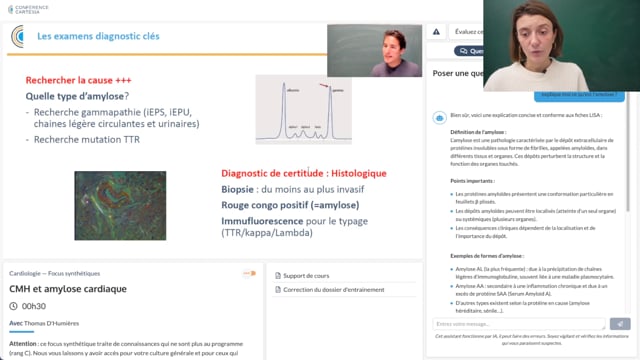The width and height of the screenshot is (640, 360).
Task: Click the 'Rechercher la cause +++' slide text
Action: 78,80
